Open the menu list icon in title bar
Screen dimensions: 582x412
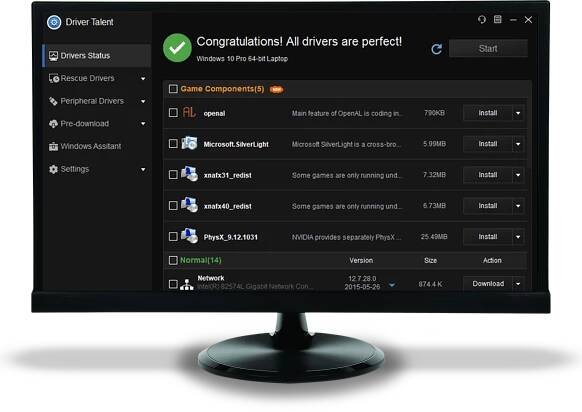coord(498,19)
